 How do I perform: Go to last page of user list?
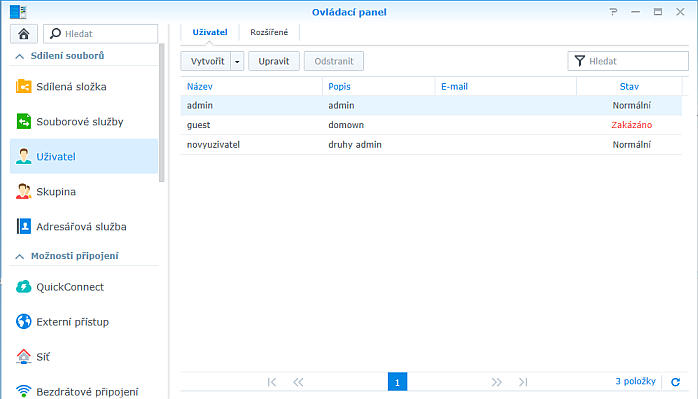coord(523,382)
